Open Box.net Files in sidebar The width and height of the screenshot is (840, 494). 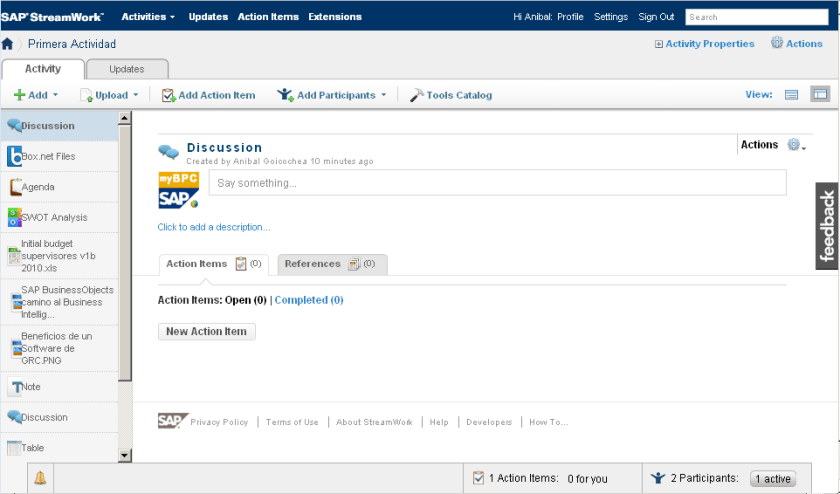[x=48, y=157]
